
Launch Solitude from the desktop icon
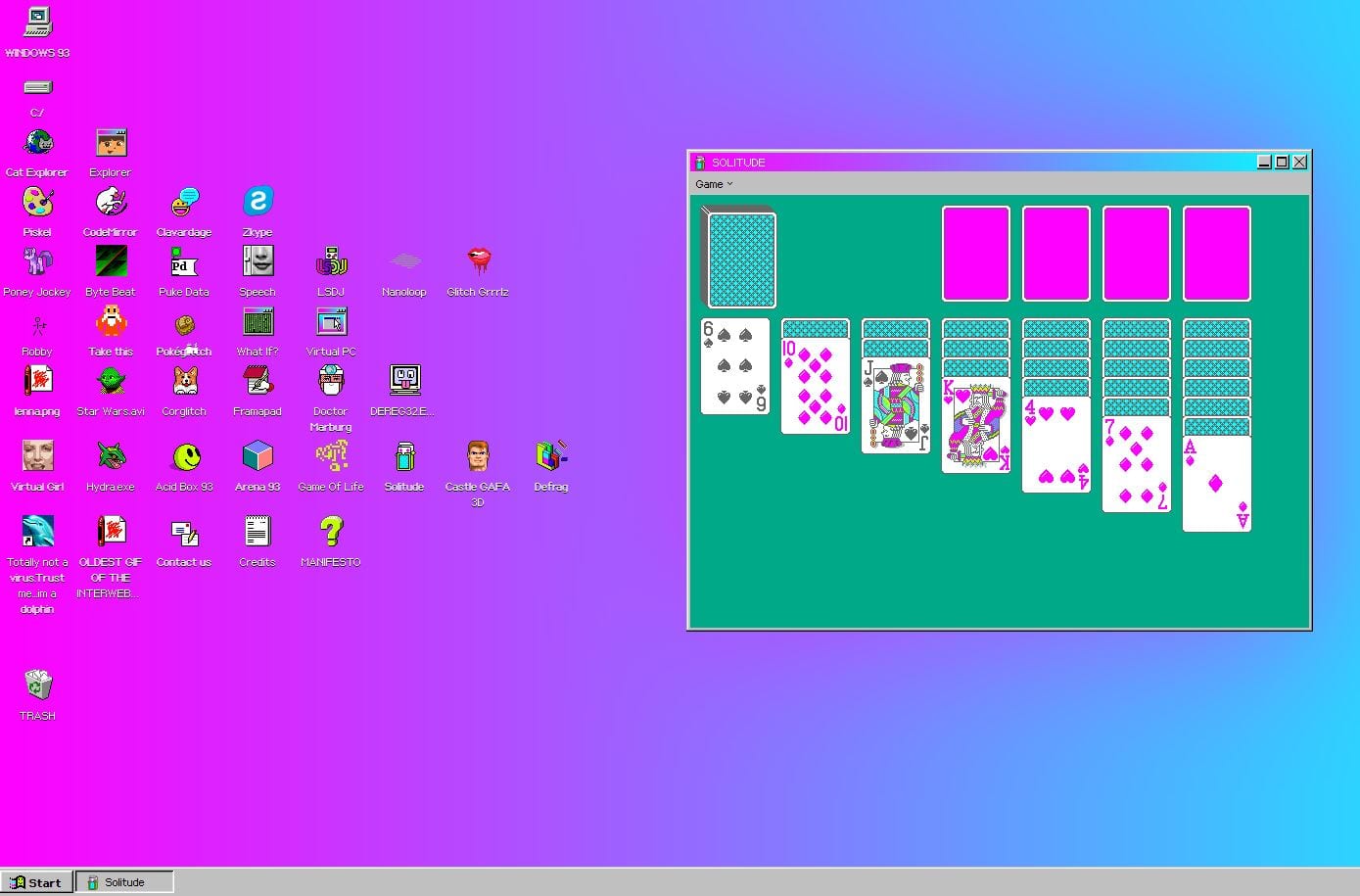click(403, 460)
